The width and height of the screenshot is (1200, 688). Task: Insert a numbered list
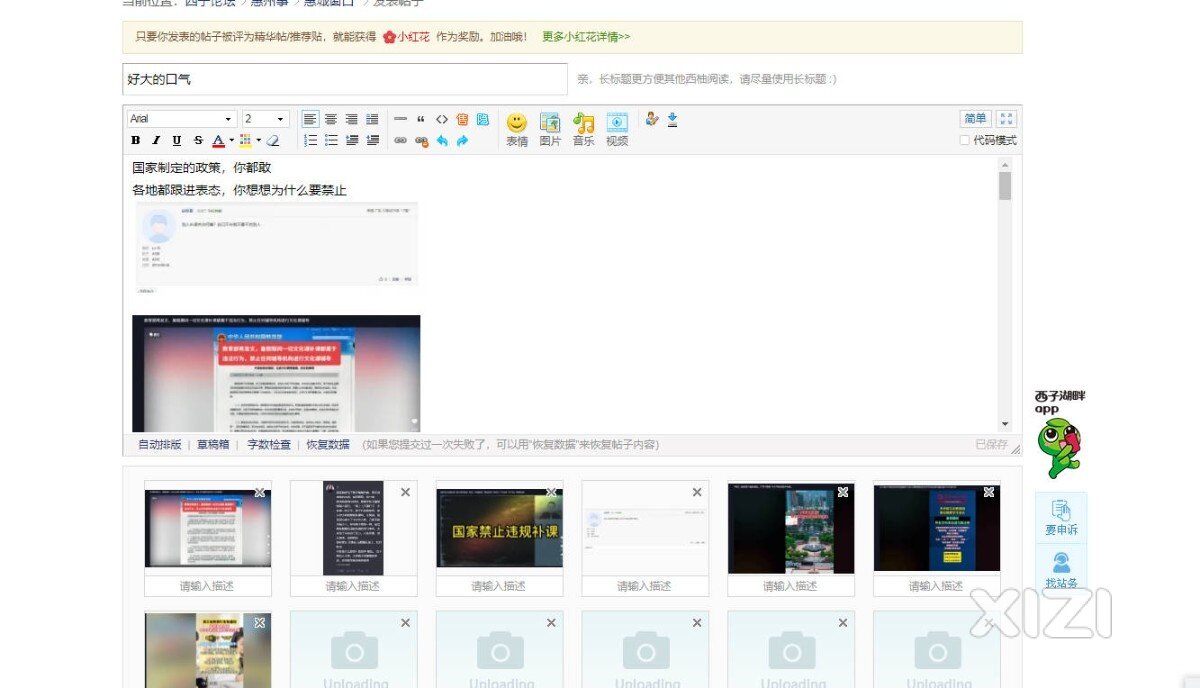point(310,141)
